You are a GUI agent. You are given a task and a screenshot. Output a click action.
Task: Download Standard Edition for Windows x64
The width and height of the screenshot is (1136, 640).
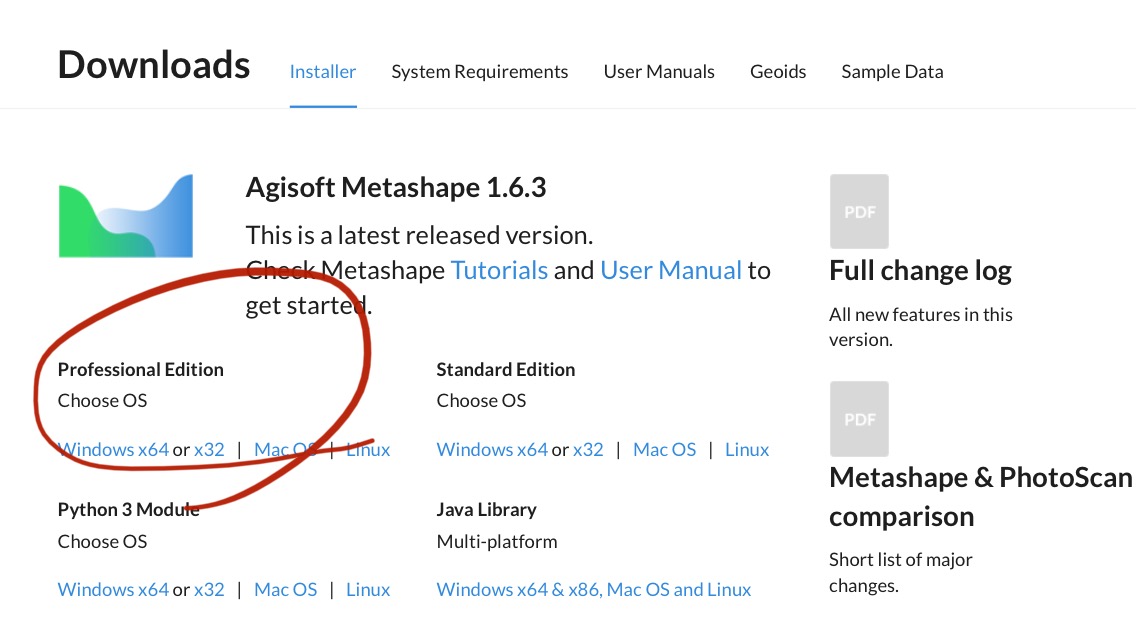492,450
